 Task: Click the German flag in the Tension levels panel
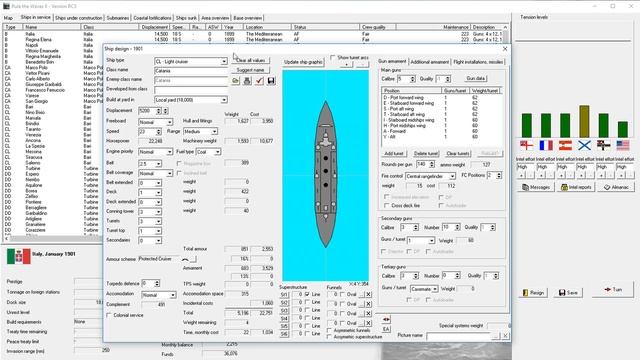[603, 145]
